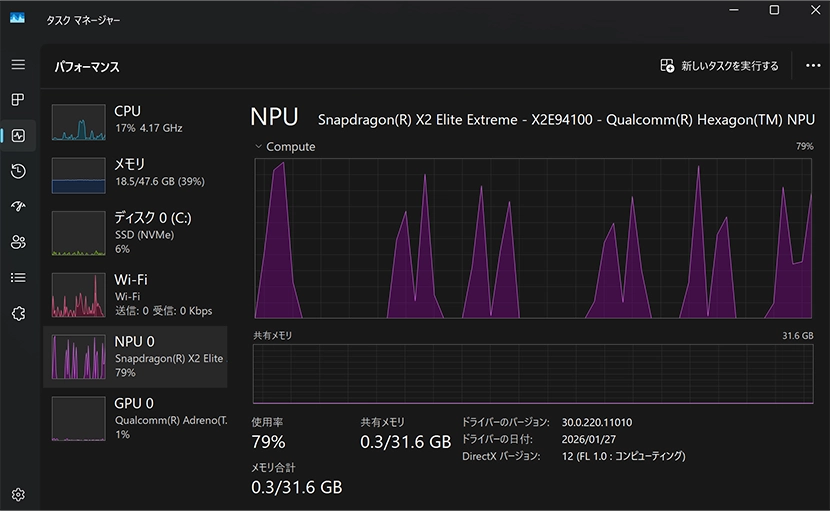Minimize the Task Manager window
830x511 pixels.
[x=734, y=10]
